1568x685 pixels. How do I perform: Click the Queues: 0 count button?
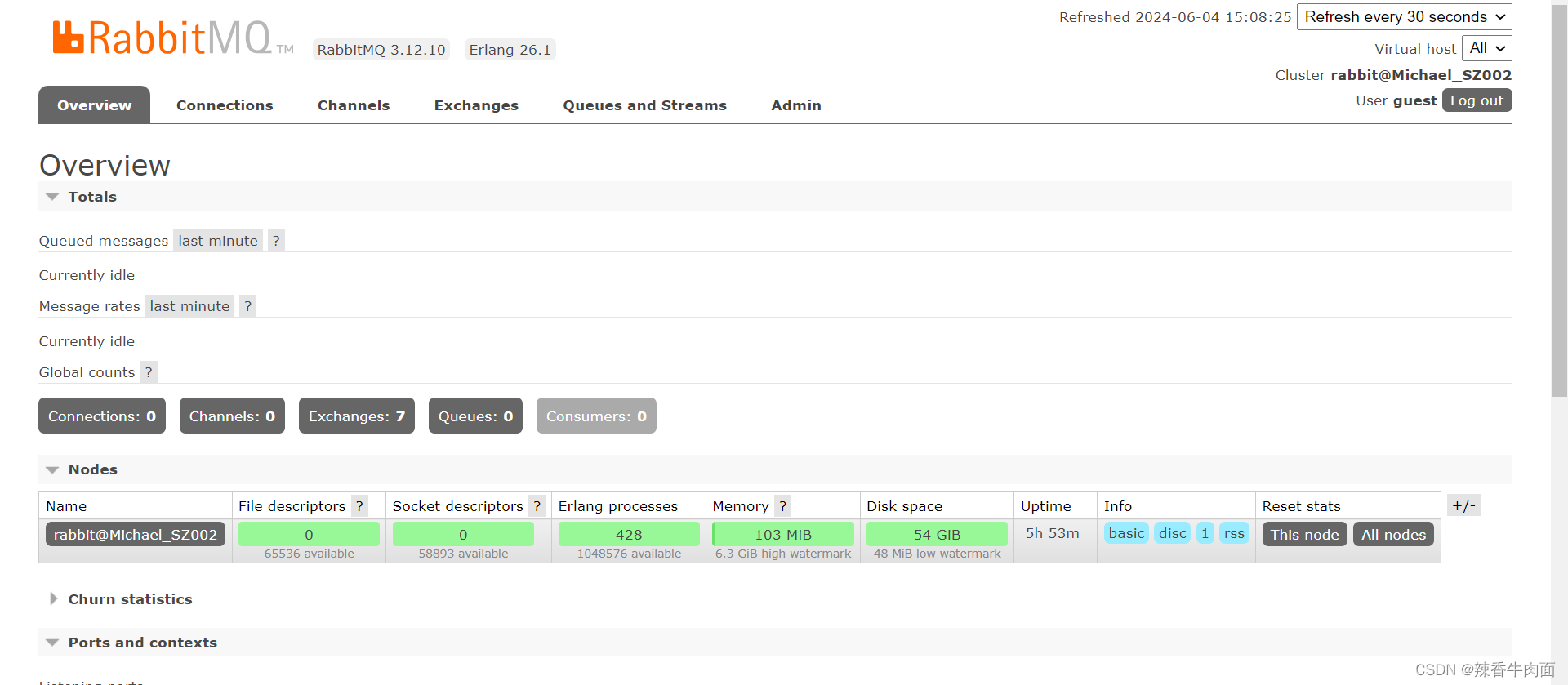[x=475, y=416]
